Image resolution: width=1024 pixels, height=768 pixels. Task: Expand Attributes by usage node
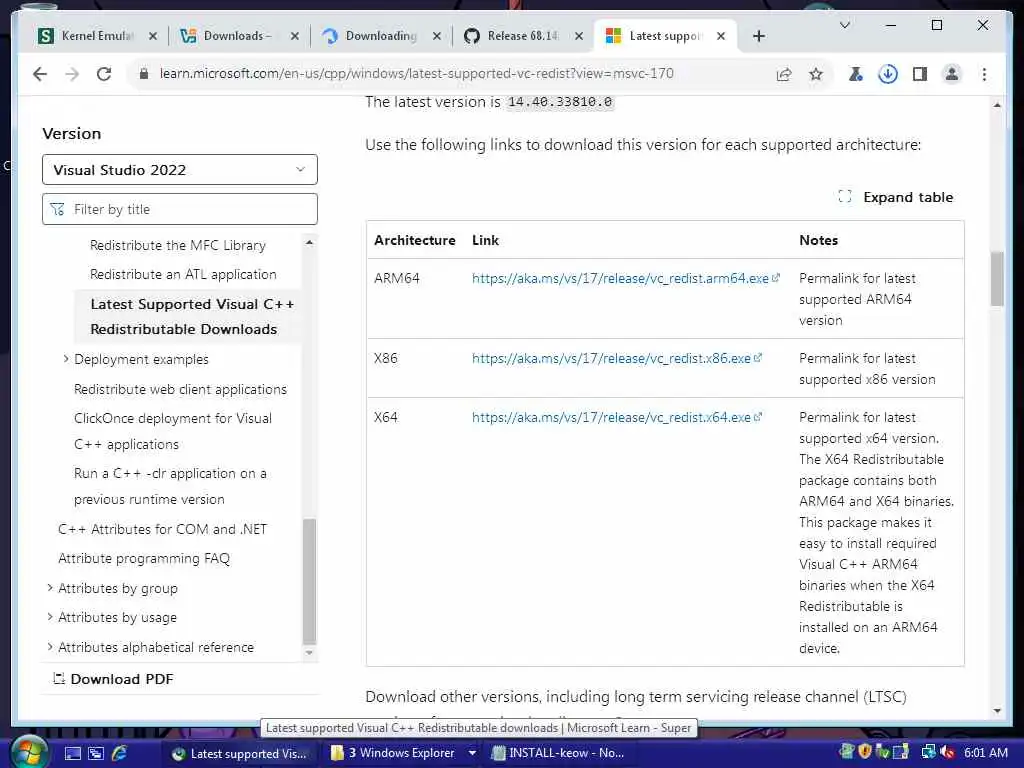click(x=50, y=616)
